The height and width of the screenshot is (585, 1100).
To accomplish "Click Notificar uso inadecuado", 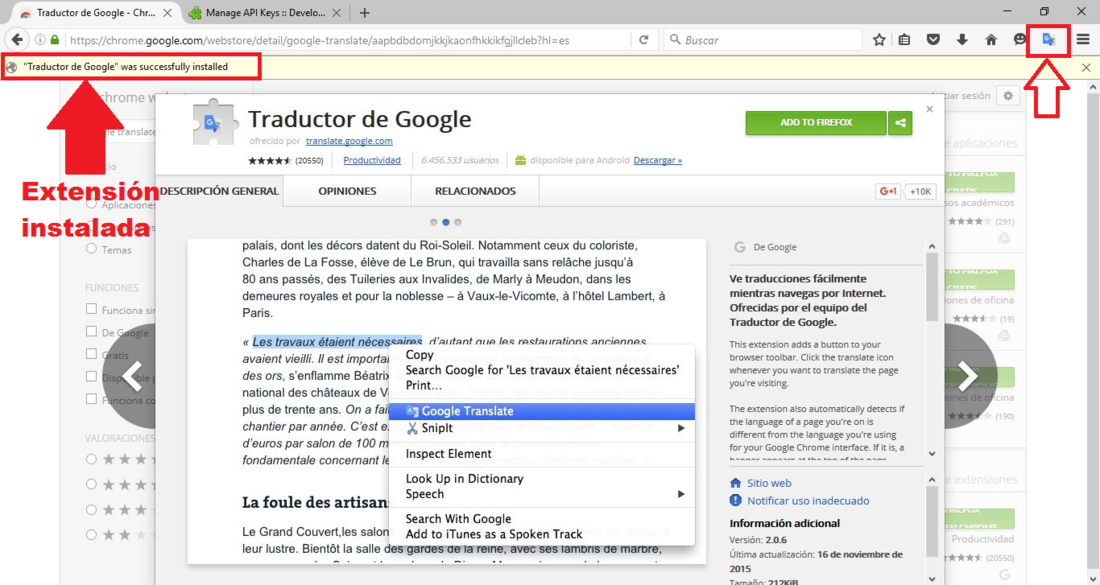I will pos(808,500).
